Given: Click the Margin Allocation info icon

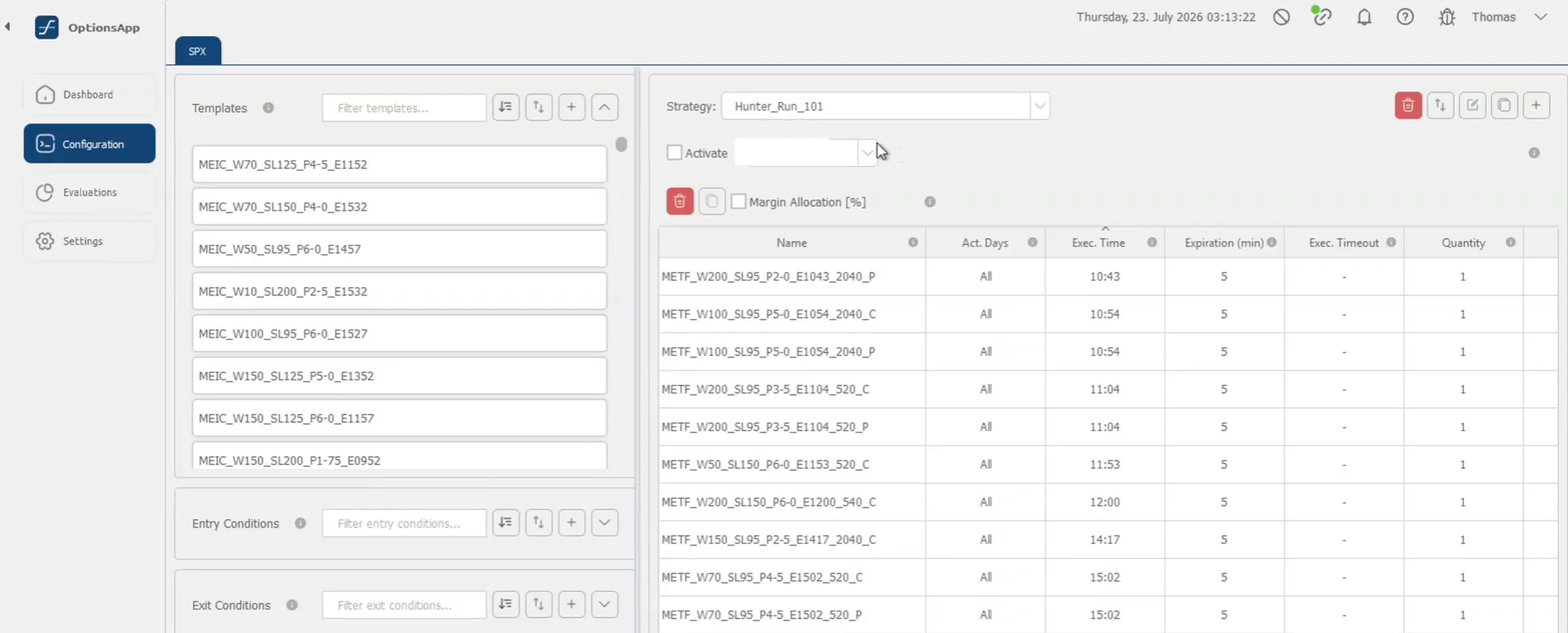Looking at the screenshot, I should point(930,202).
